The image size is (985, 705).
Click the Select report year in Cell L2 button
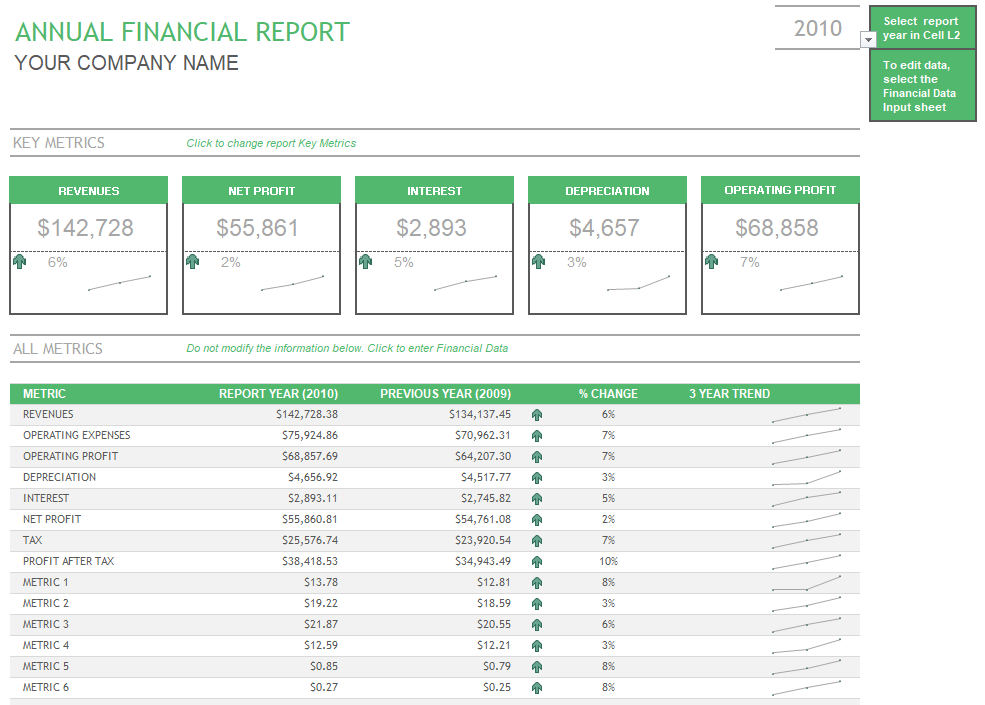tap(921, 27)
